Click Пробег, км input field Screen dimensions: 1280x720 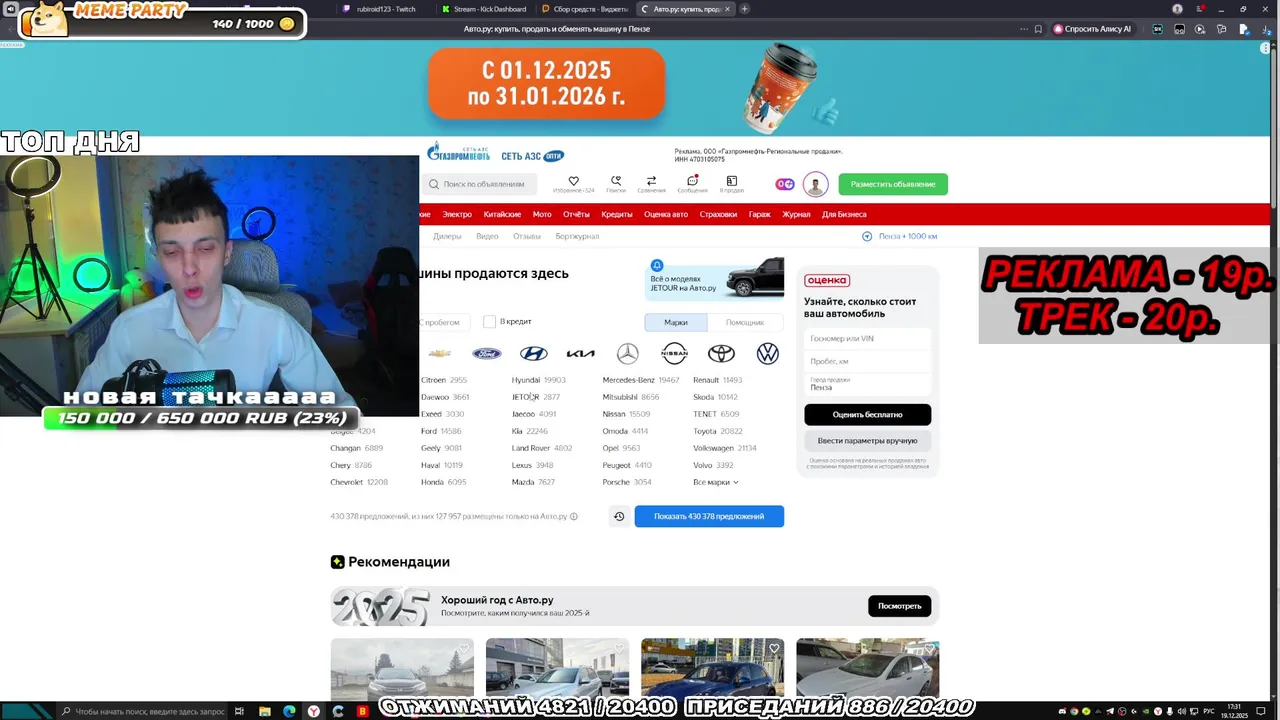[x=867, y=361]
